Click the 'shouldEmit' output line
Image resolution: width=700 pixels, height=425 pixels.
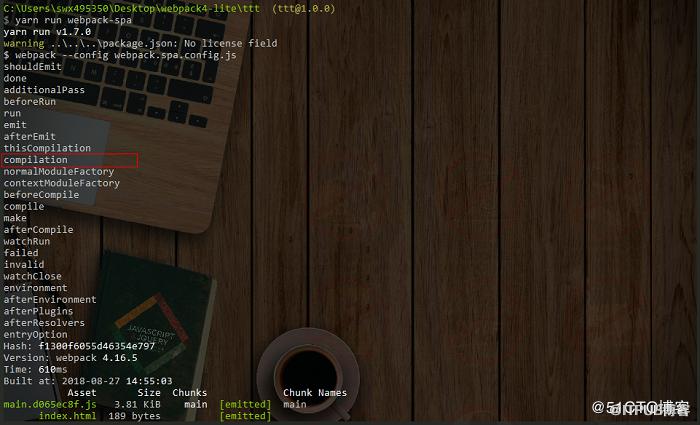pos(33,67)
